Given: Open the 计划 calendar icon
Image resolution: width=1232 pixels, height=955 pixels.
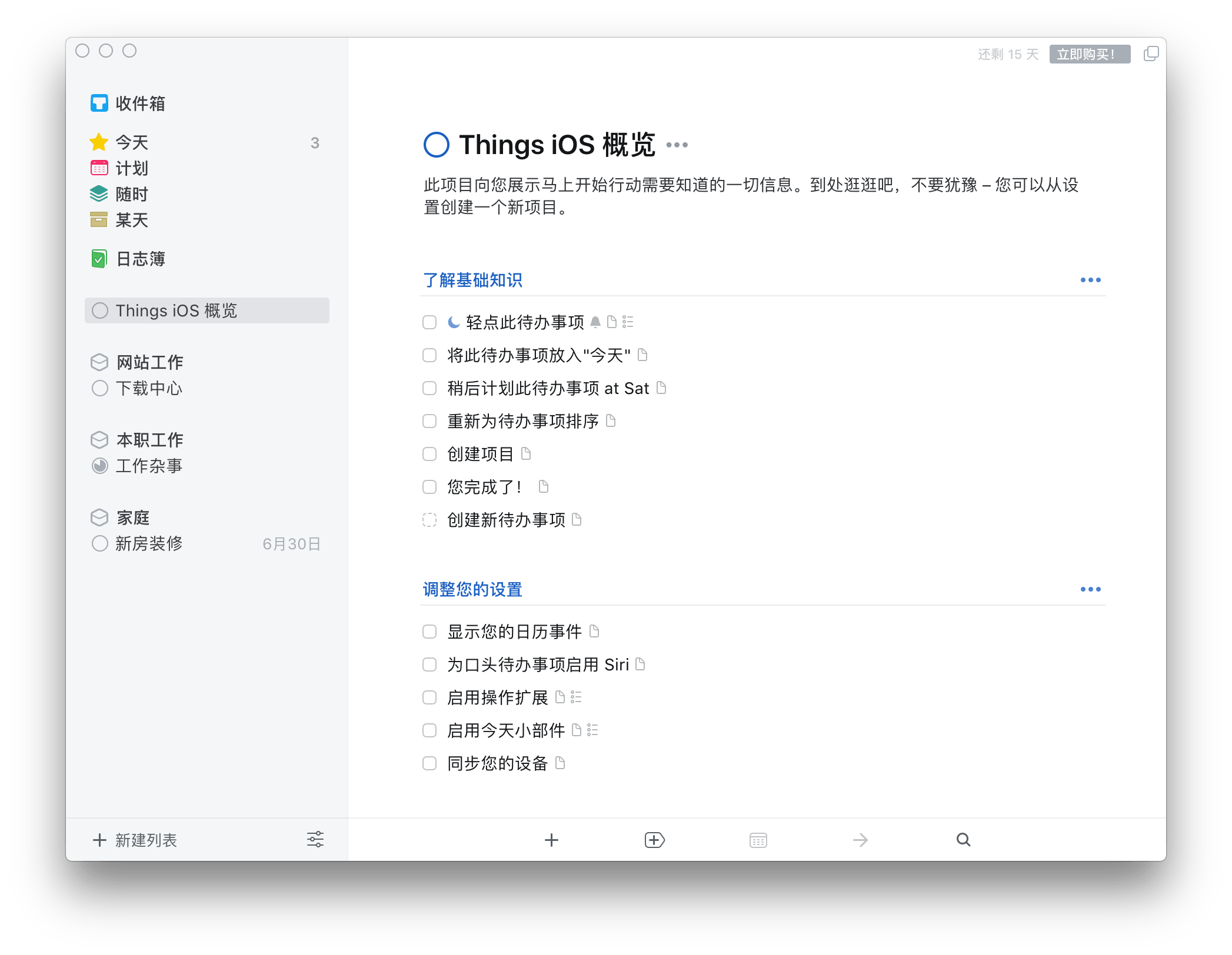Looking at the screenshot, I should [x=99, y=168].
